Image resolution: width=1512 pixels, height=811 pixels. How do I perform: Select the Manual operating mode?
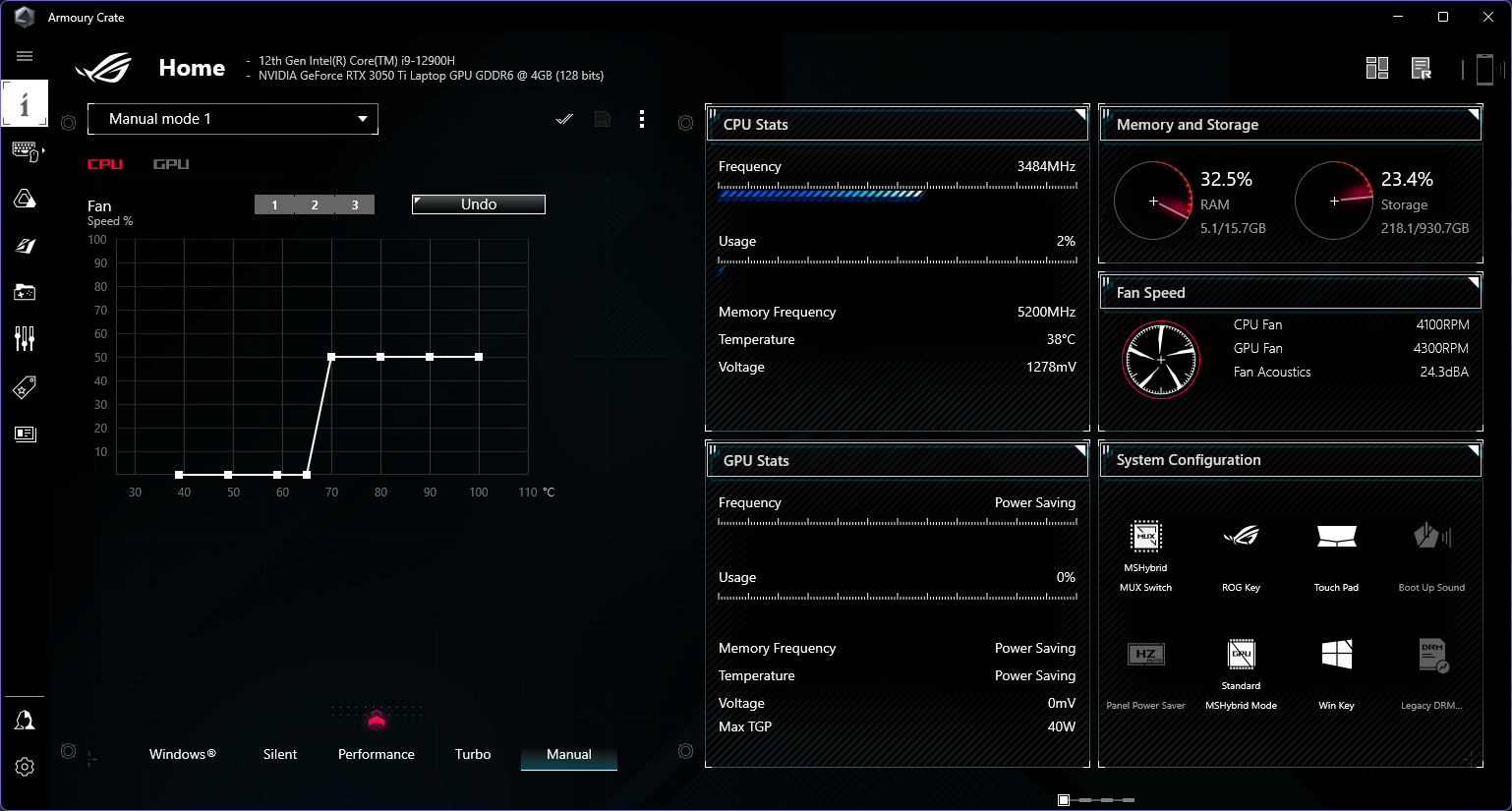569,754
